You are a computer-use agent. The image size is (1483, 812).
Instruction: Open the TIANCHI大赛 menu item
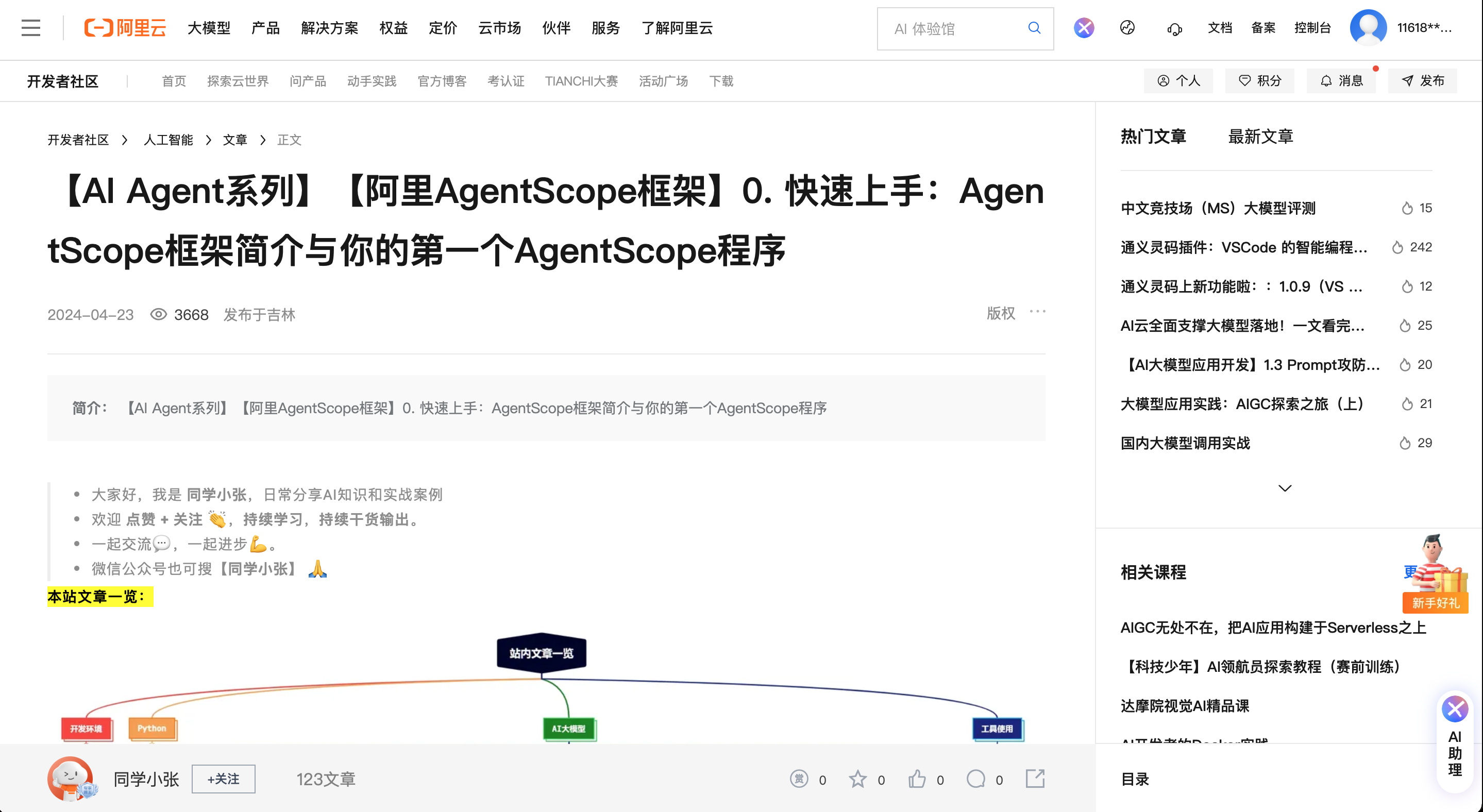581,81
